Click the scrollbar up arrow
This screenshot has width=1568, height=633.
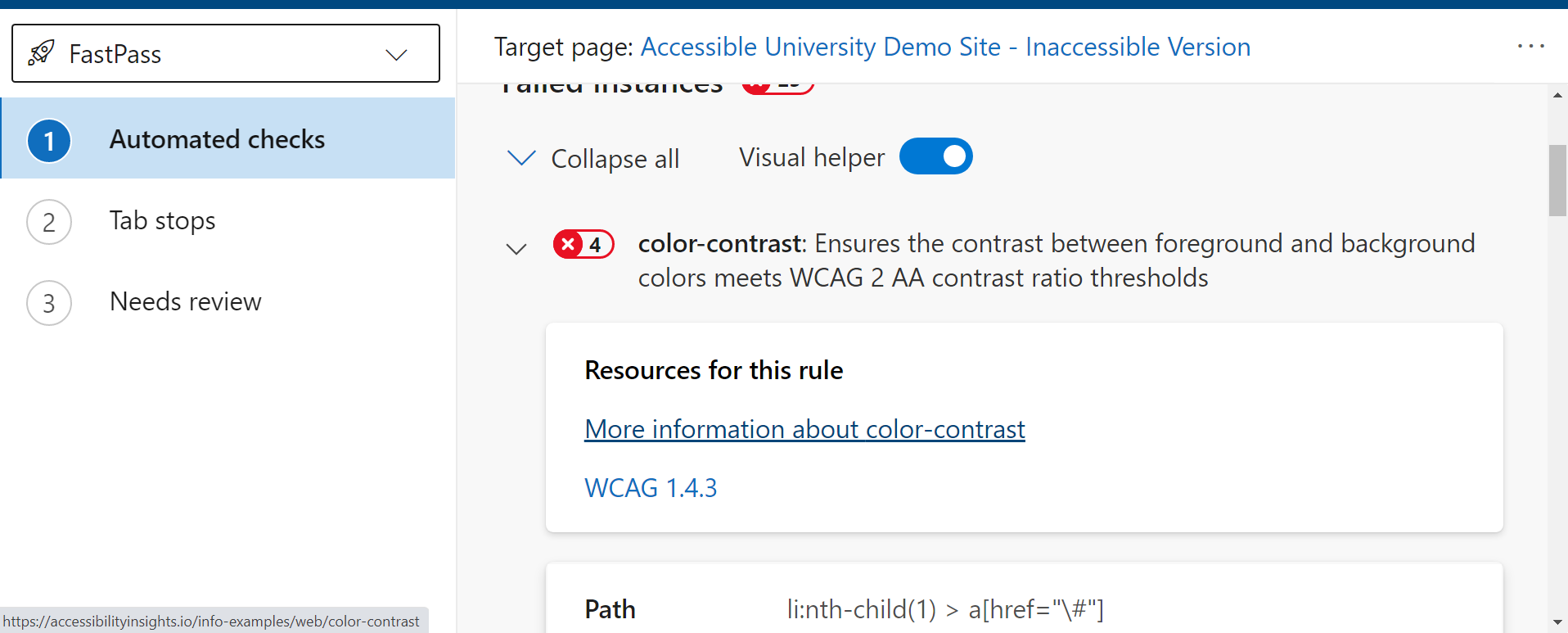point(1556,95)
